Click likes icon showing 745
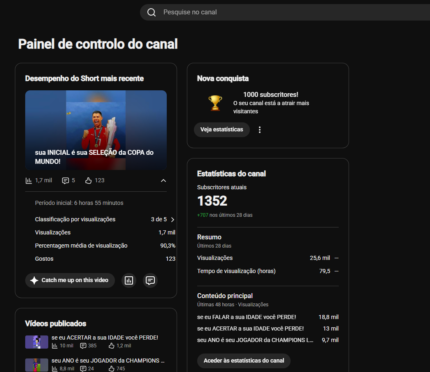 coord(112,369)
